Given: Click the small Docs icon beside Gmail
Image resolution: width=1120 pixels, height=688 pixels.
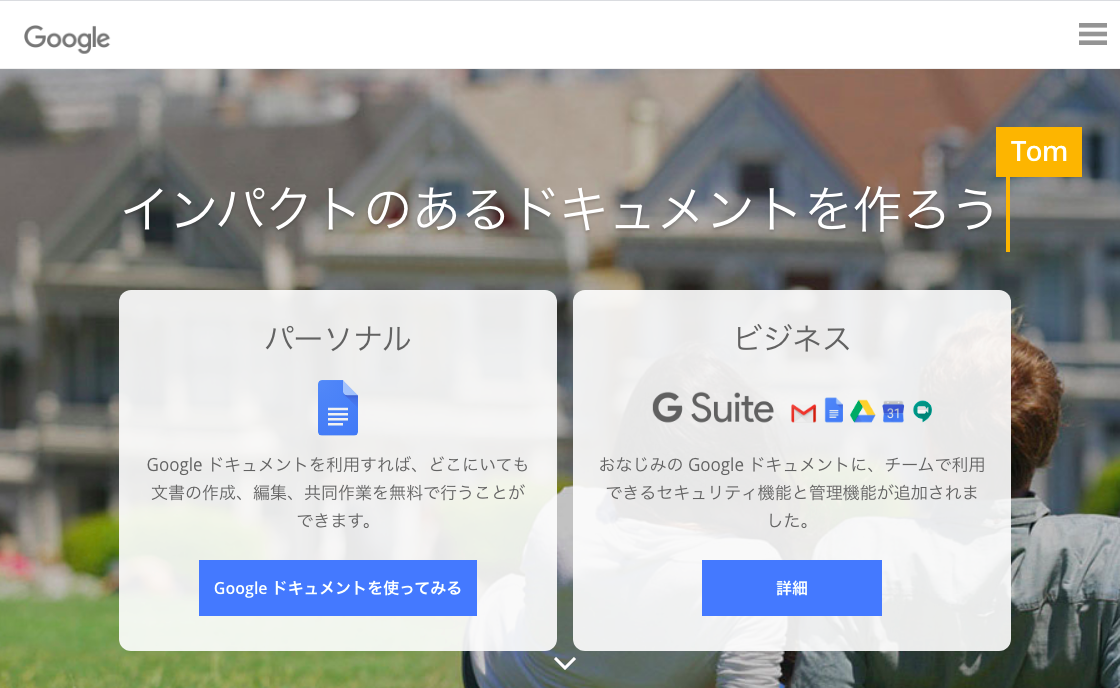Looking at the screenshot, I should (834, 410).
